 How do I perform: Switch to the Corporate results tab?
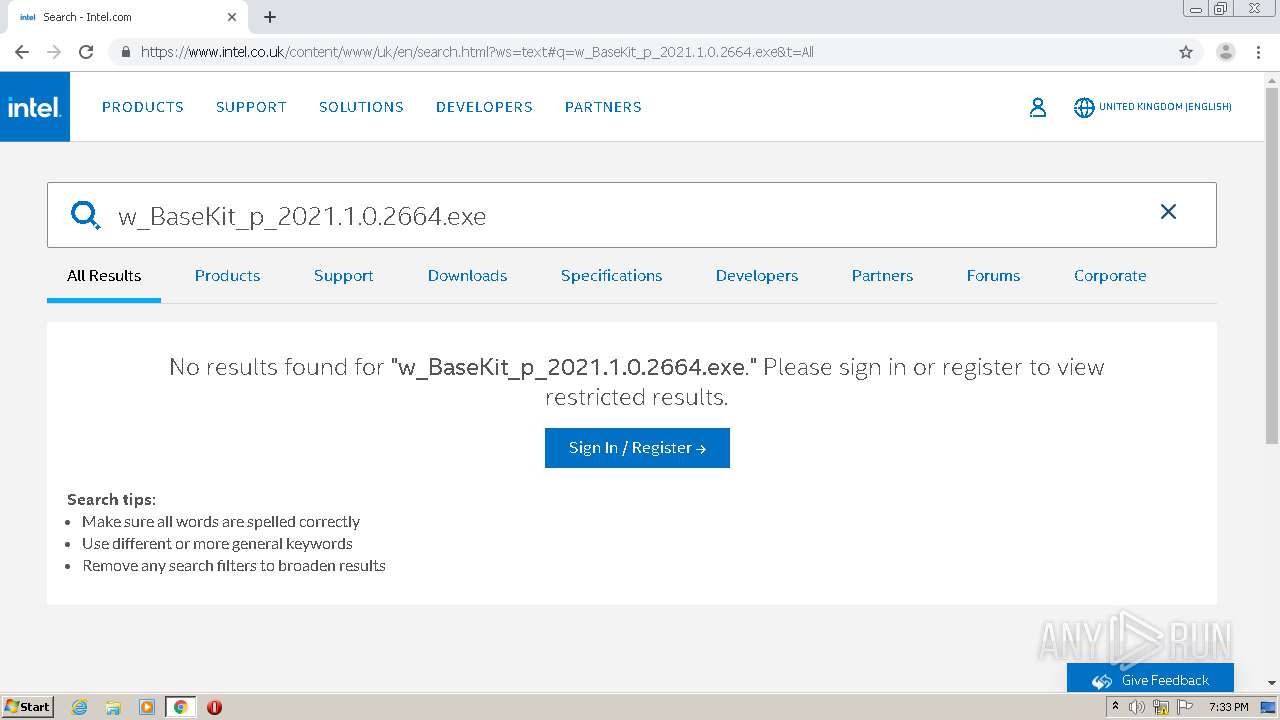[1110, 276]
